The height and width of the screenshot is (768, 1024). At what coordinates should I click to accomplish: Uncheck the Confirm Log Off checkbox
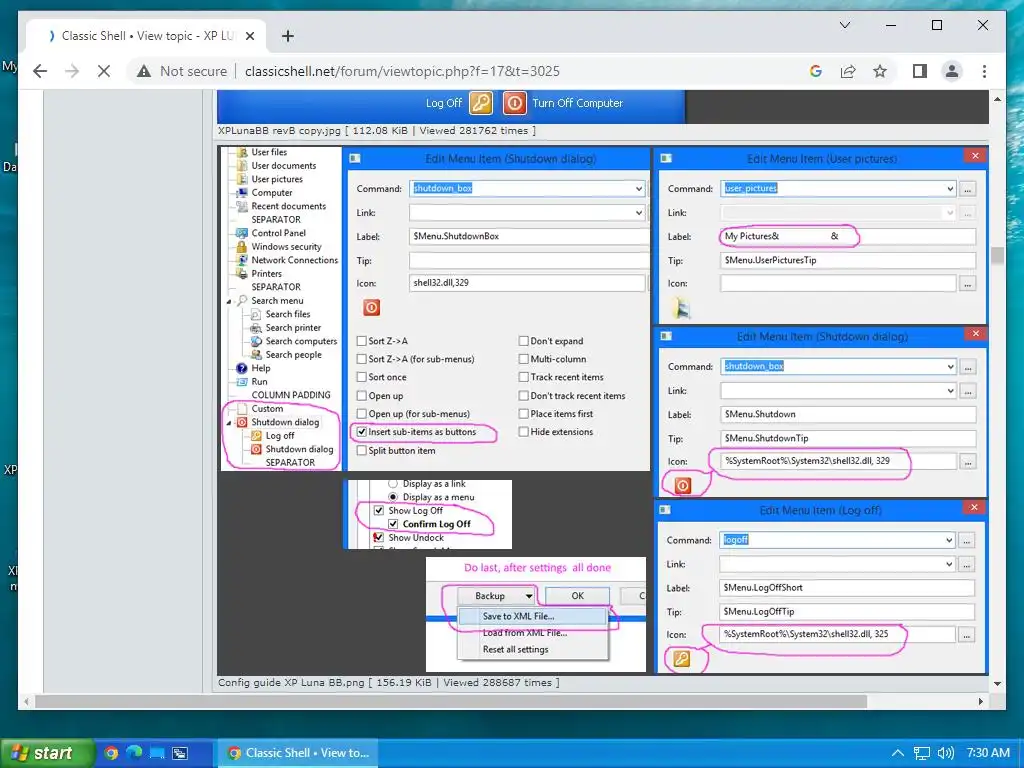(393, 524)
